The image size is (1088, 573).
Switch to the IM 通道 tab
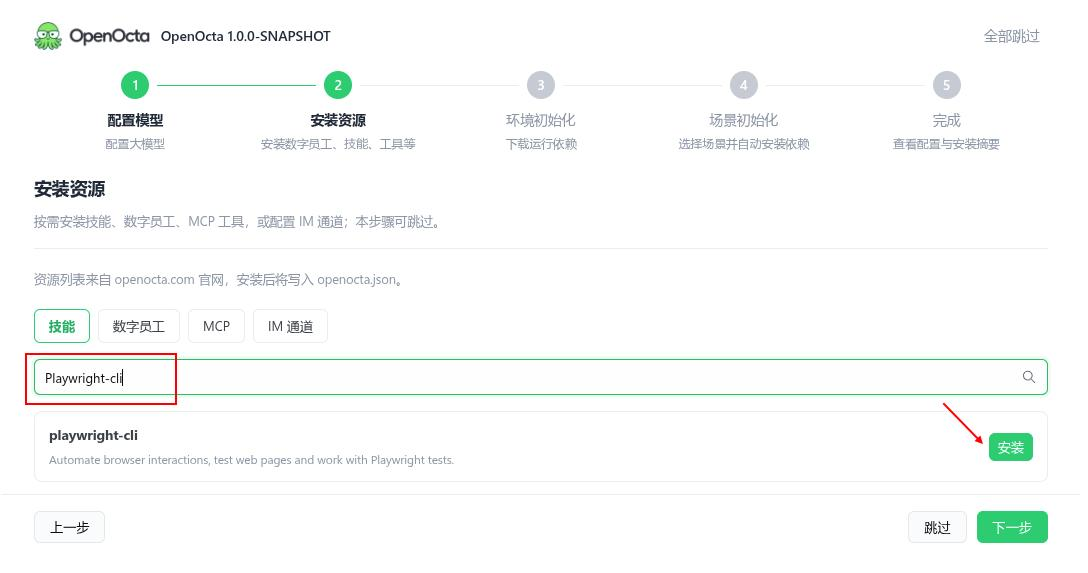point(290,326)
